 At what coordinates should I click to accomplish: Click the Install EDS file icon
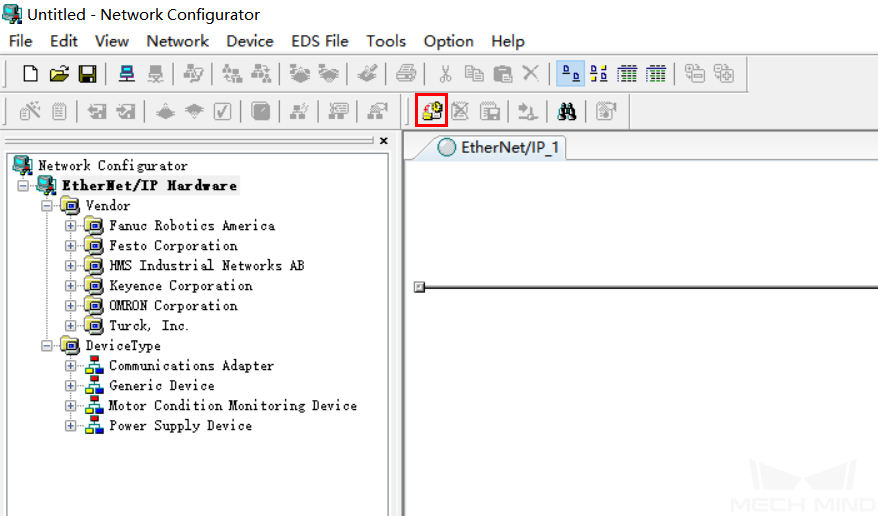pos(432,110)
